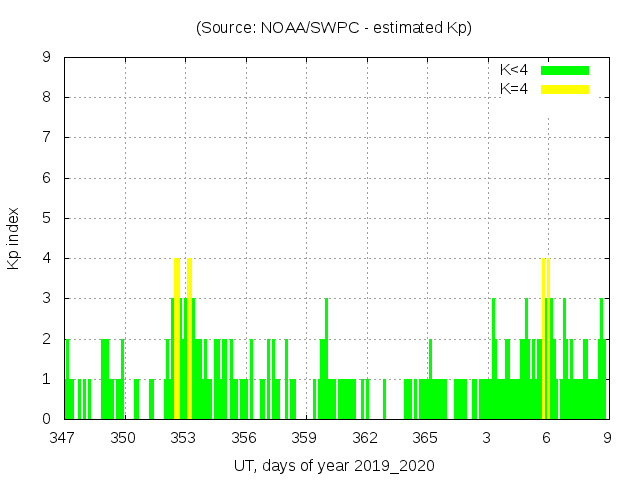Viewport: 640px width, 480px height.
Task: Click the 356 x-axis tick label
Action: (244, 437)
